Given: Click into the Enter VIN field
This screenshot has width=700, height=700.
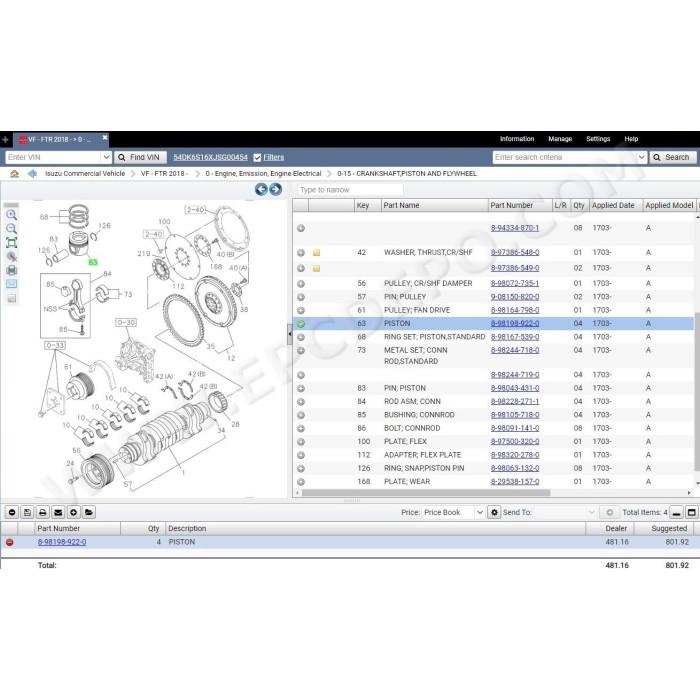Looking at the screenshot, I should (x=53, y=157).
